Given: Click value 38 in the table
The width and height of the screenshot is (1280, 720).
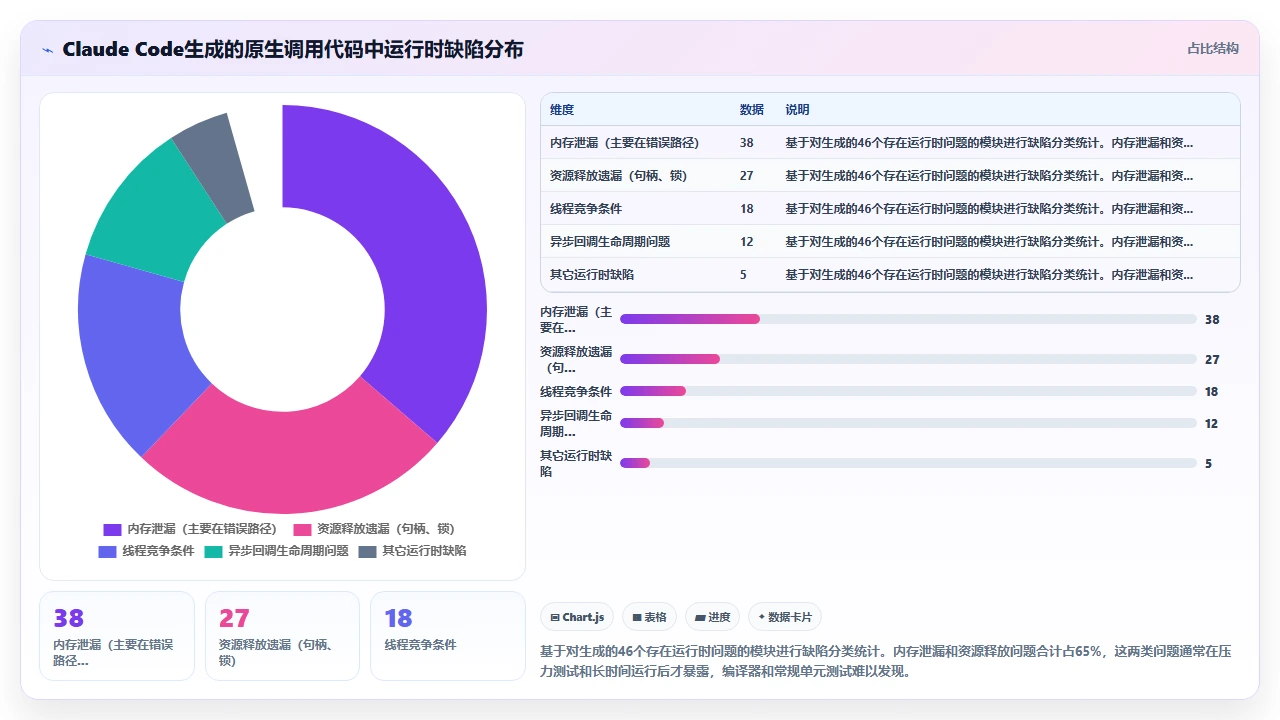Looking at the screenshot, I should [x=747, y=142].
